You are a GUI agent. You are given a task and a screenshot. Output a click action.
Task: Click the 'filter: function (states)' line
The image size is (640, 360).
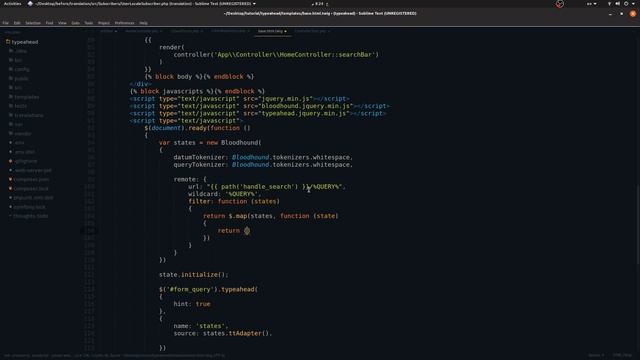coord(234,201)
